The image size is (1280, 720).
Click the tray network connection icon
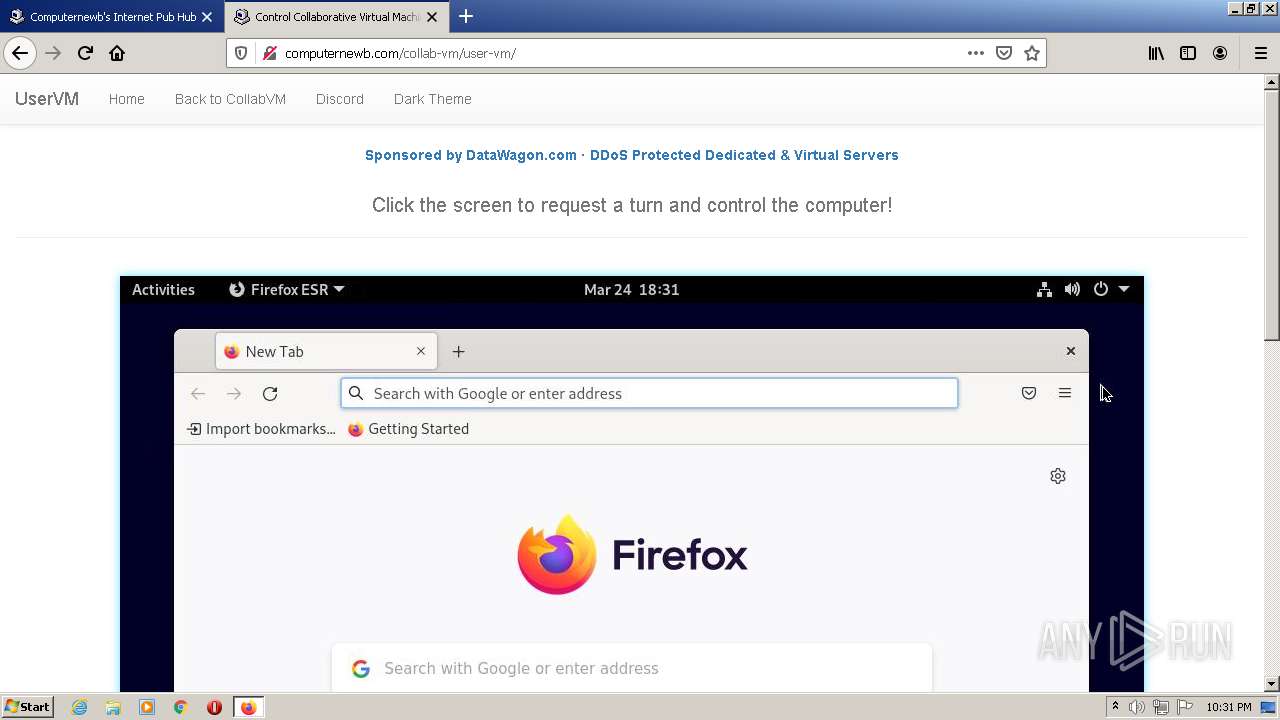click(1160, 707)
